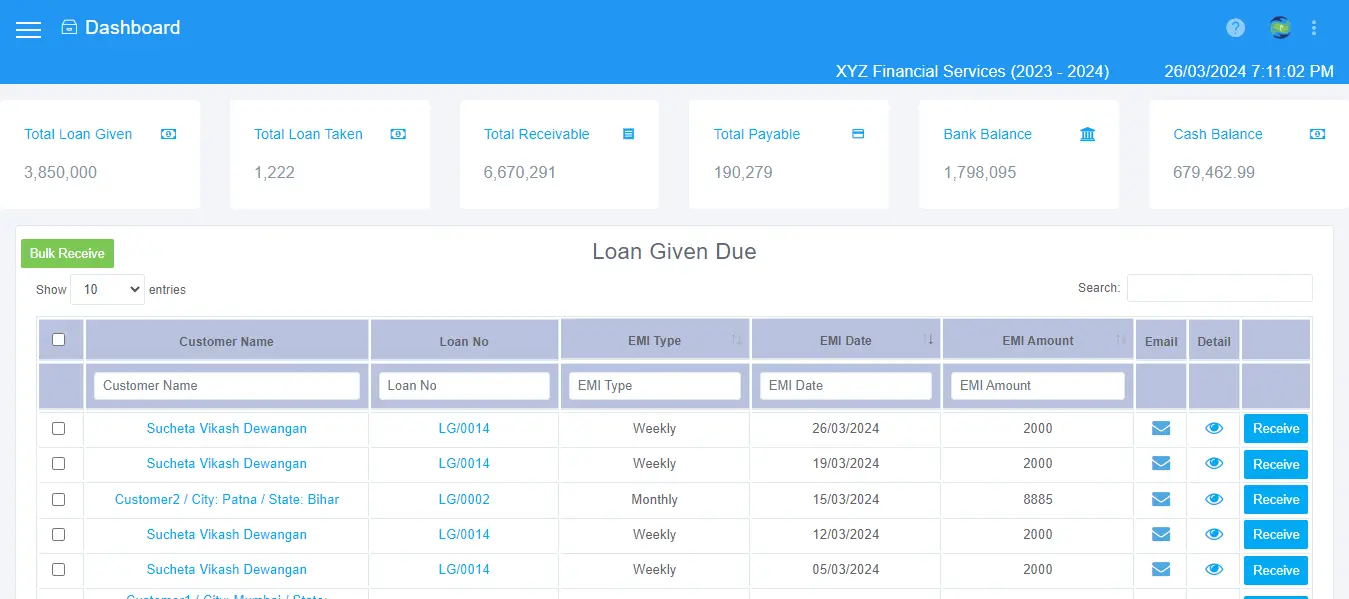
Task: Check the checkbox beside Customer2's Monthly EMI row
Action: pyautogui.click(x=59, y=499)
